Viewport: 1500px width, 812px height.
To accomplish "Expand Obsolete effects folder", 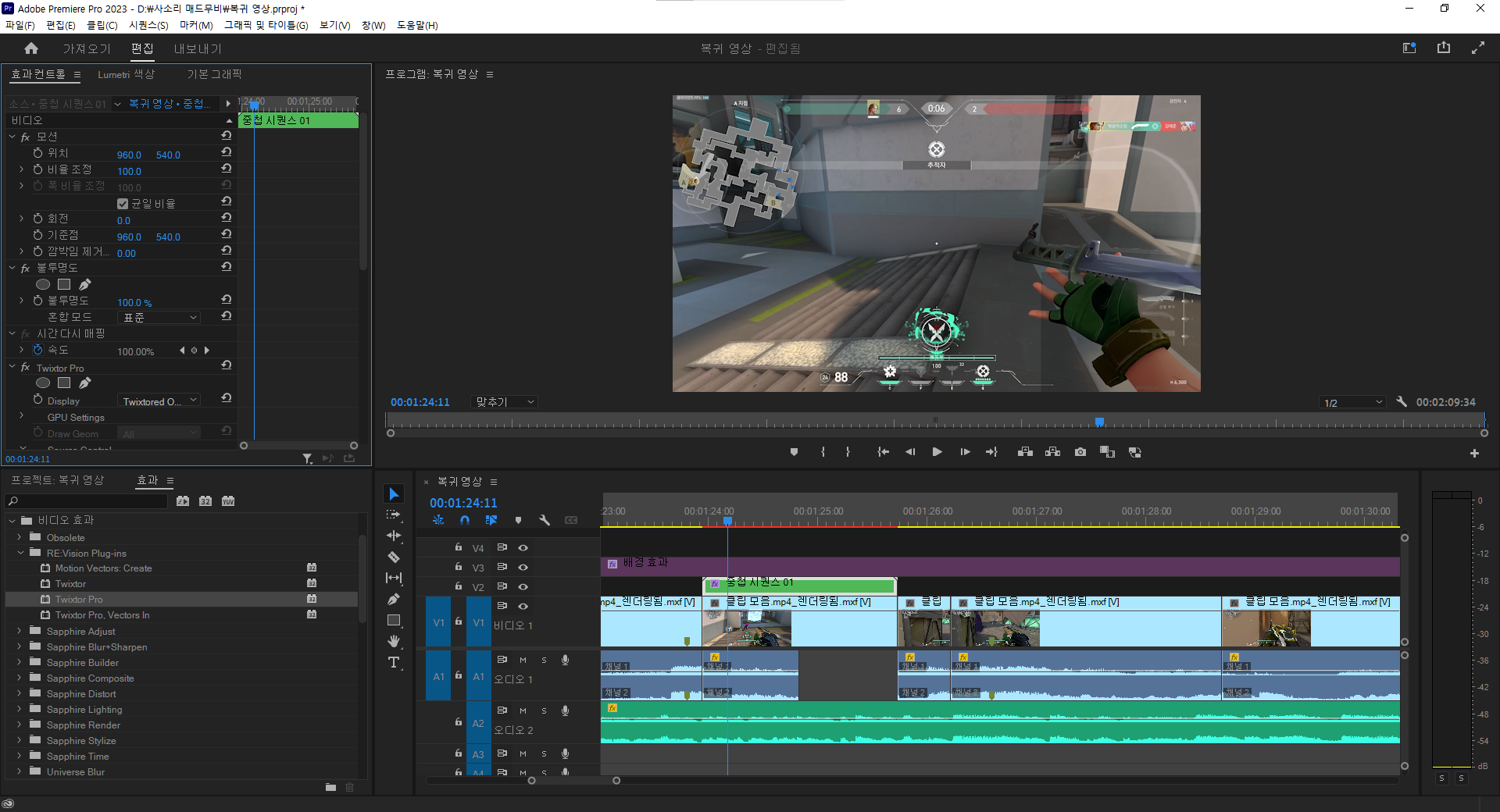I will pos(20,537).
